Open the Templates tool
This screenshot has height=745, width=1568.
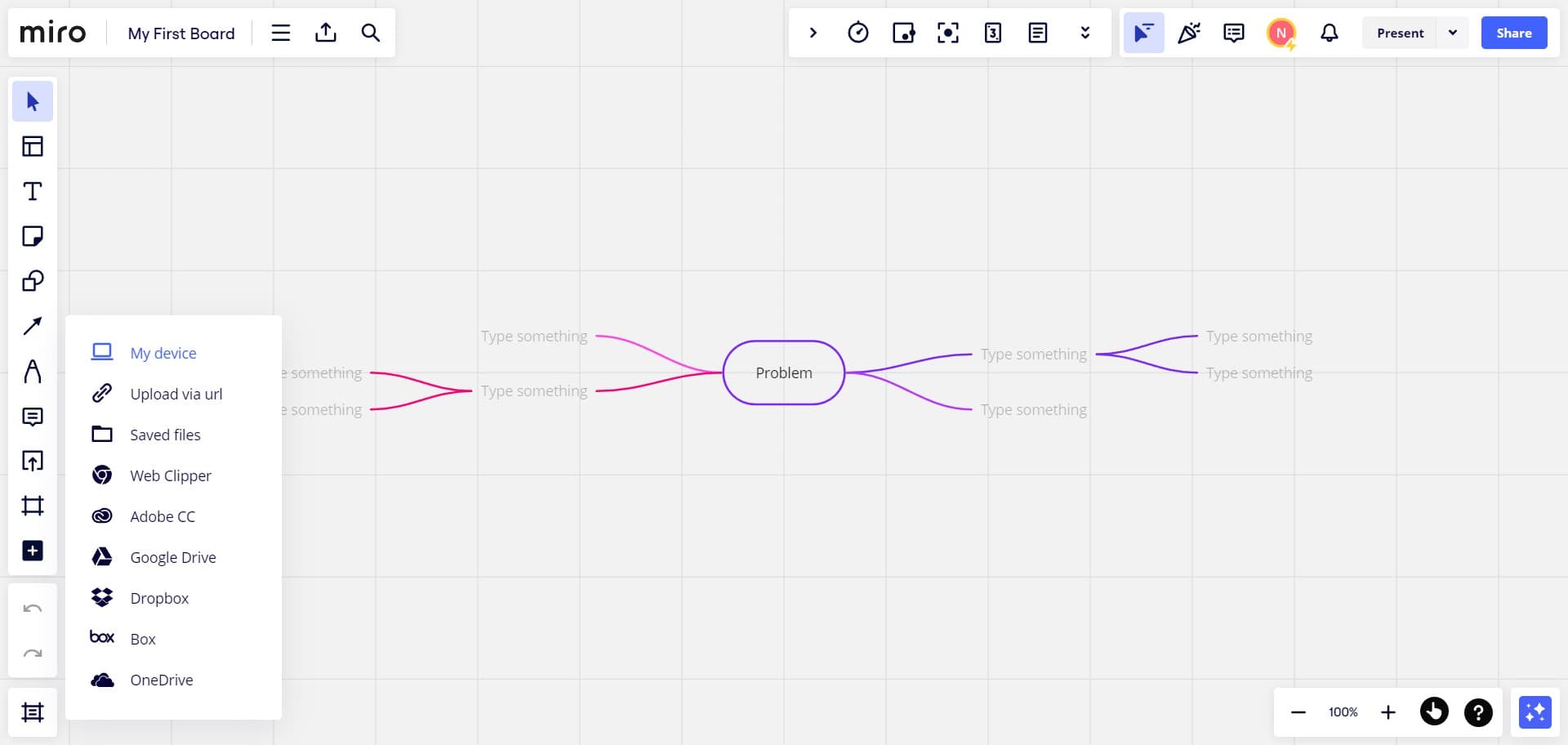pos(33,146)
